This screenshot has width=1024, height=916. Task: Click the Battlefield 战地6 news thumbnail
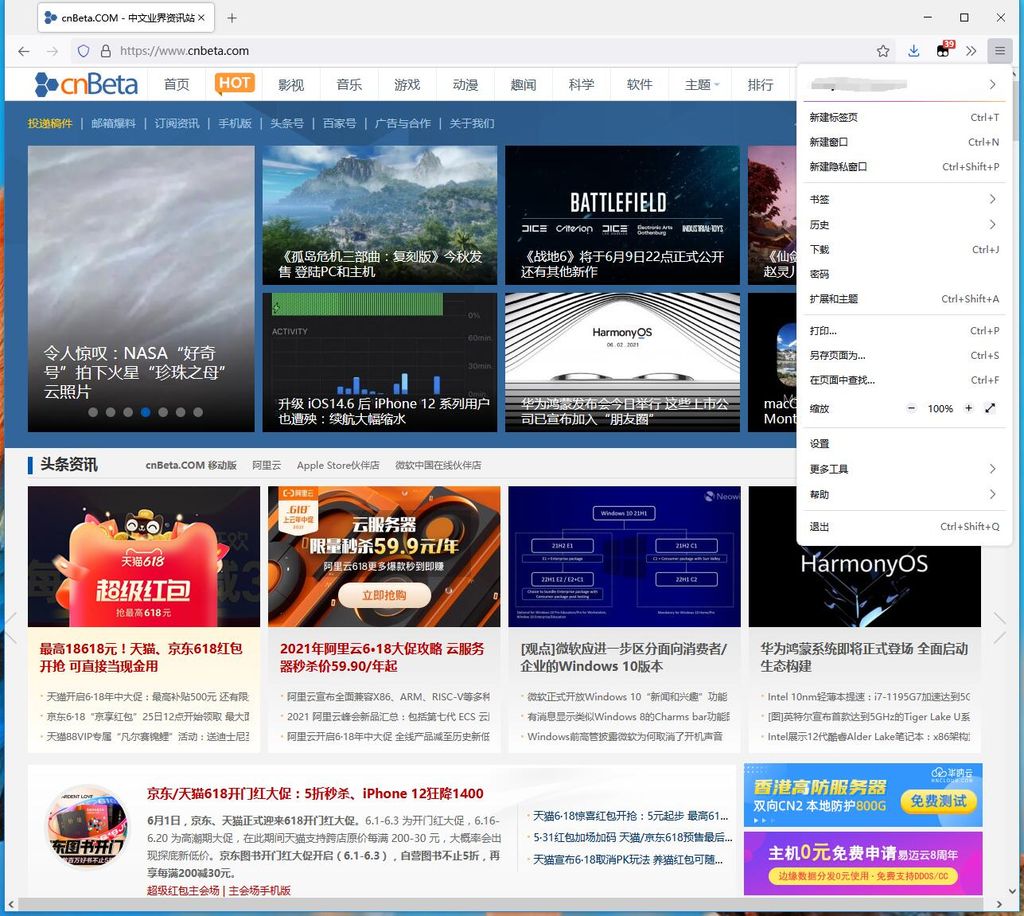click(x=622, y=215)
